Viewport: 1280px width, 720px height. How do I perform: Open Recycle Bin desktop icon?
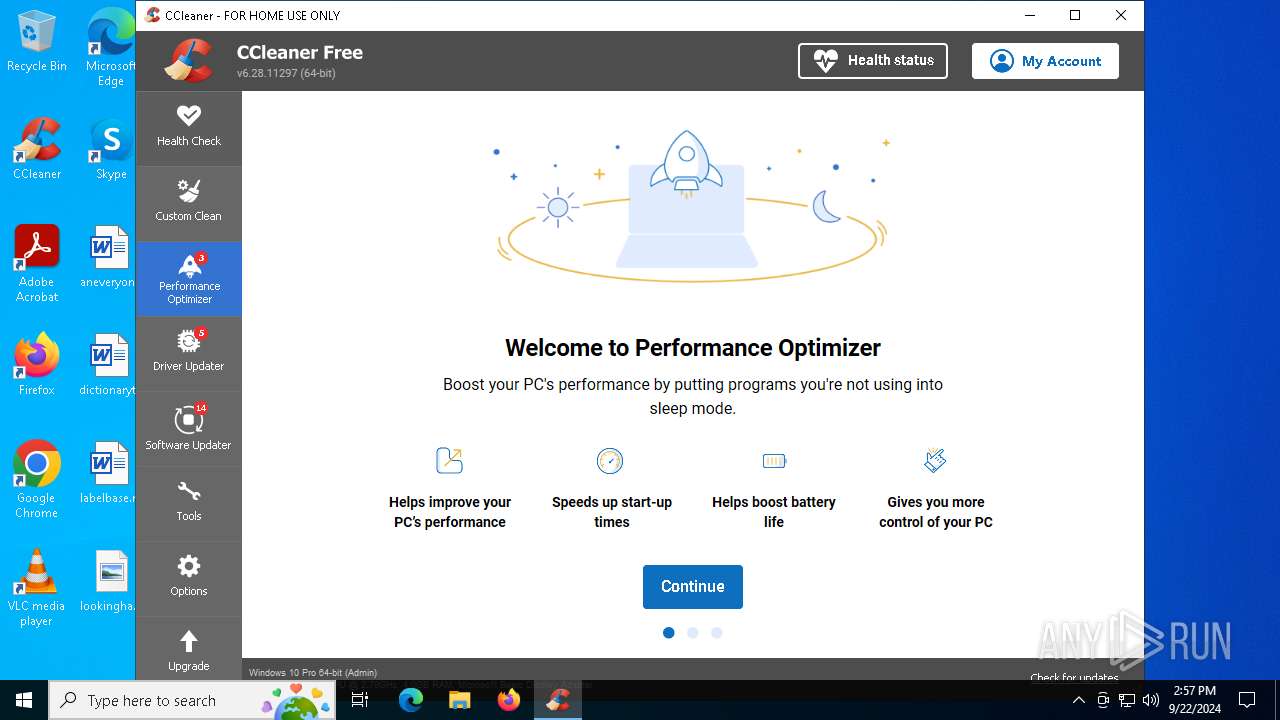[37, 41]
